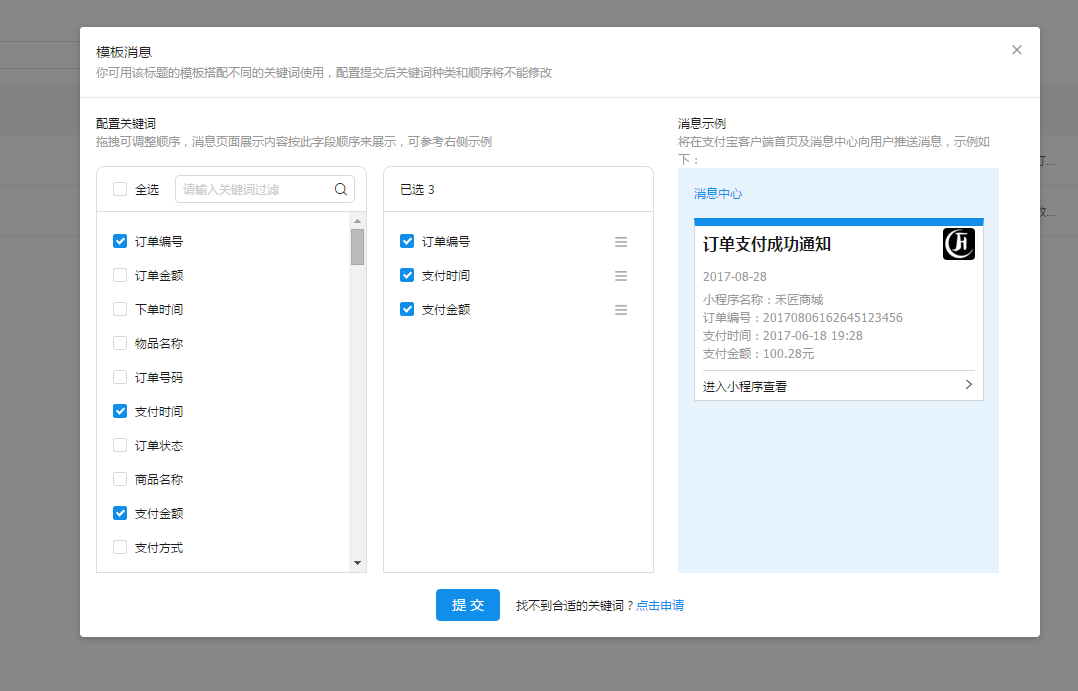This screenshot has height=691, width=1078.
Task: Click the keyword list scroll up arrow
Action: tap(357, 221)
